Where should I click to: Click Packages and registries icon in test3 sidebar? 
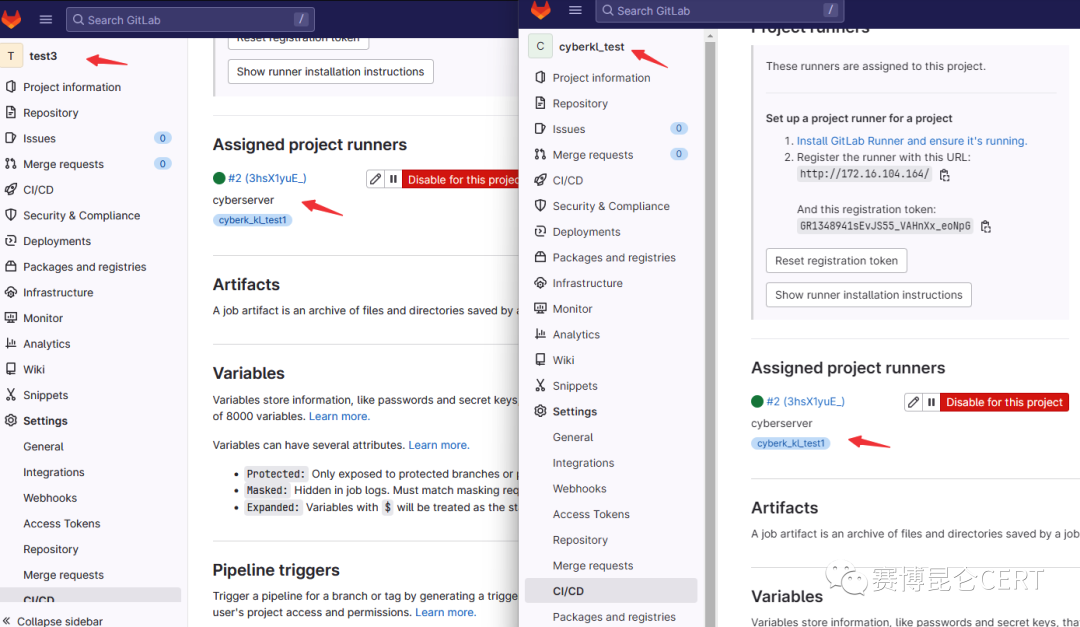point(10,266)
